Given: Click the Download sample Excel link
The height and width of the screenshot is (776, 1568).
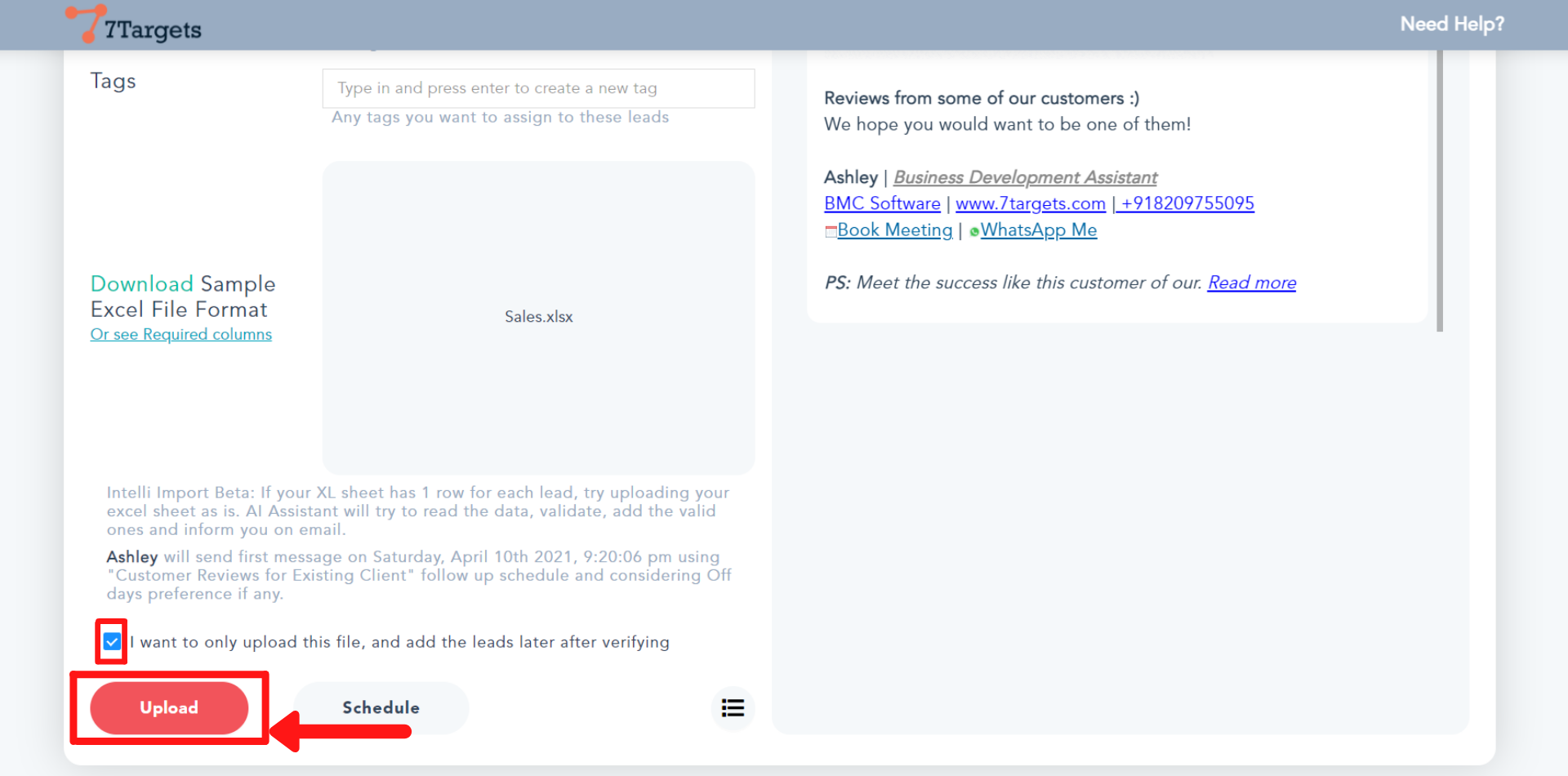Looking at the screenshot, I should click(x=141, y=283).
